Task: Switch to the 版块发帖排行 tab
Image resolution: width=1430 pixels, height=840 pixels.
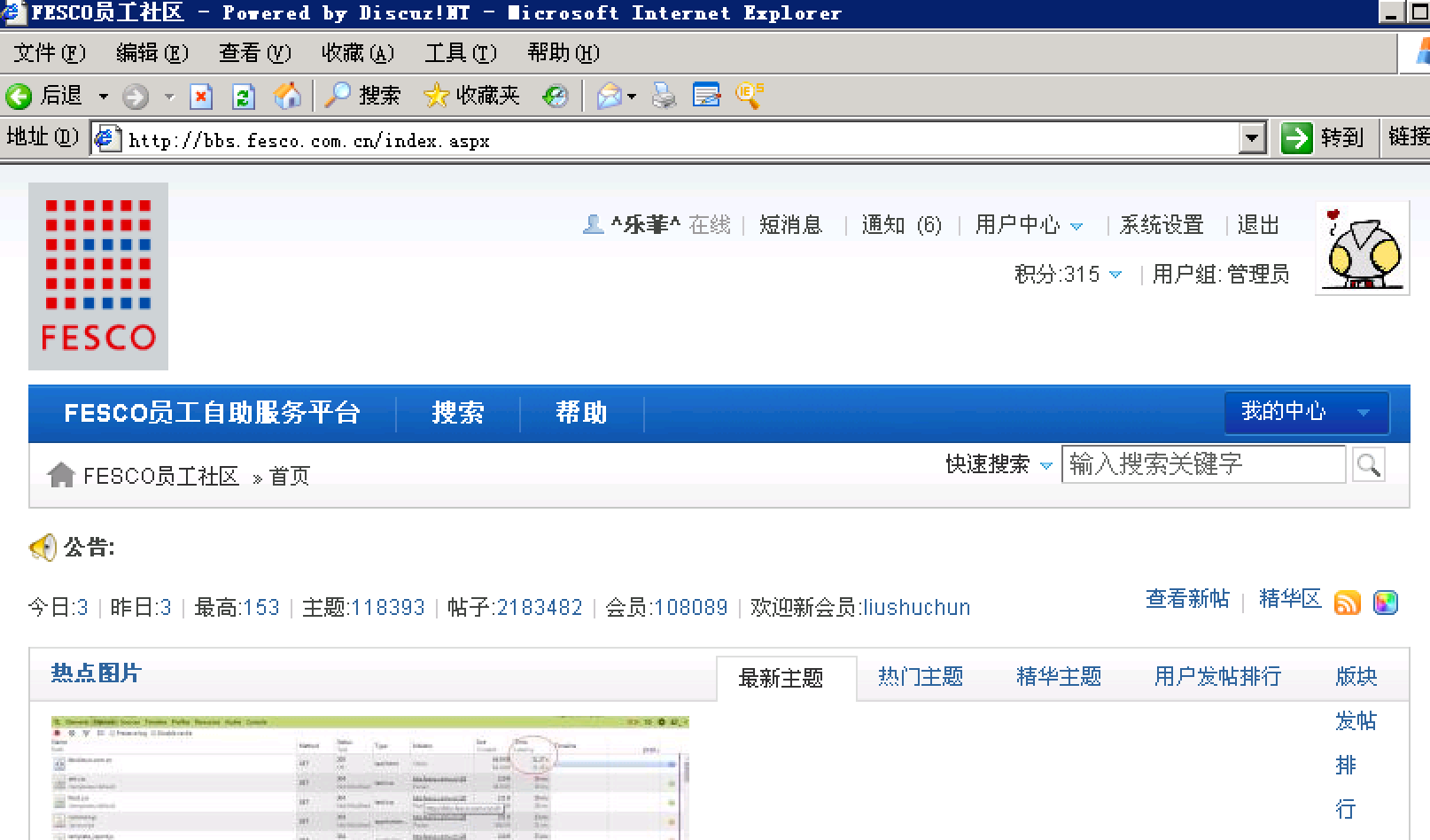Action: tap(1356, 743)
